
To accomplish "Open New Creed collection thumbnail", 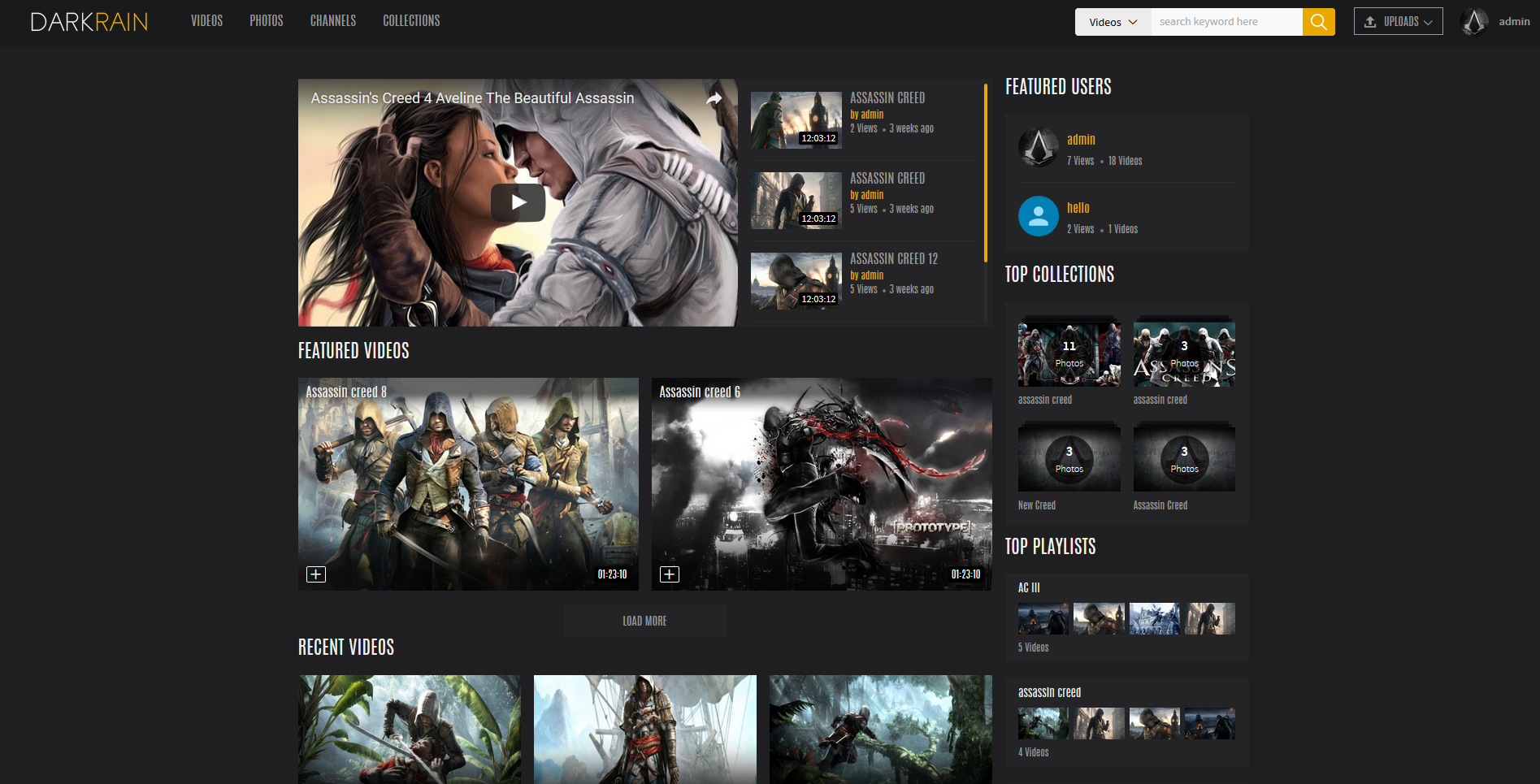I will click(x=1069, y=457).
